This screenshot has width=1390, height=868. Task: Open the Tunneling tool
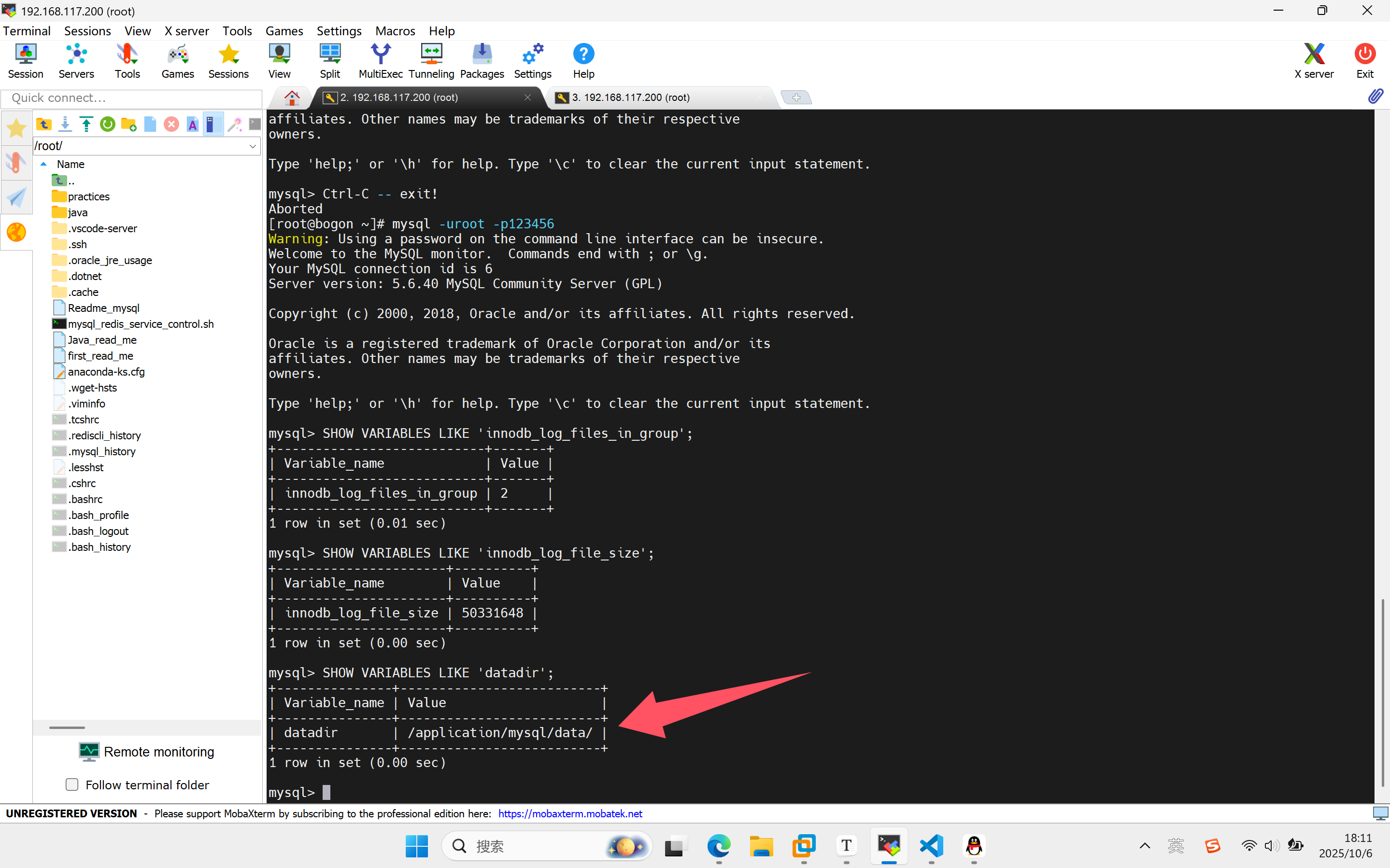(431, 61)
